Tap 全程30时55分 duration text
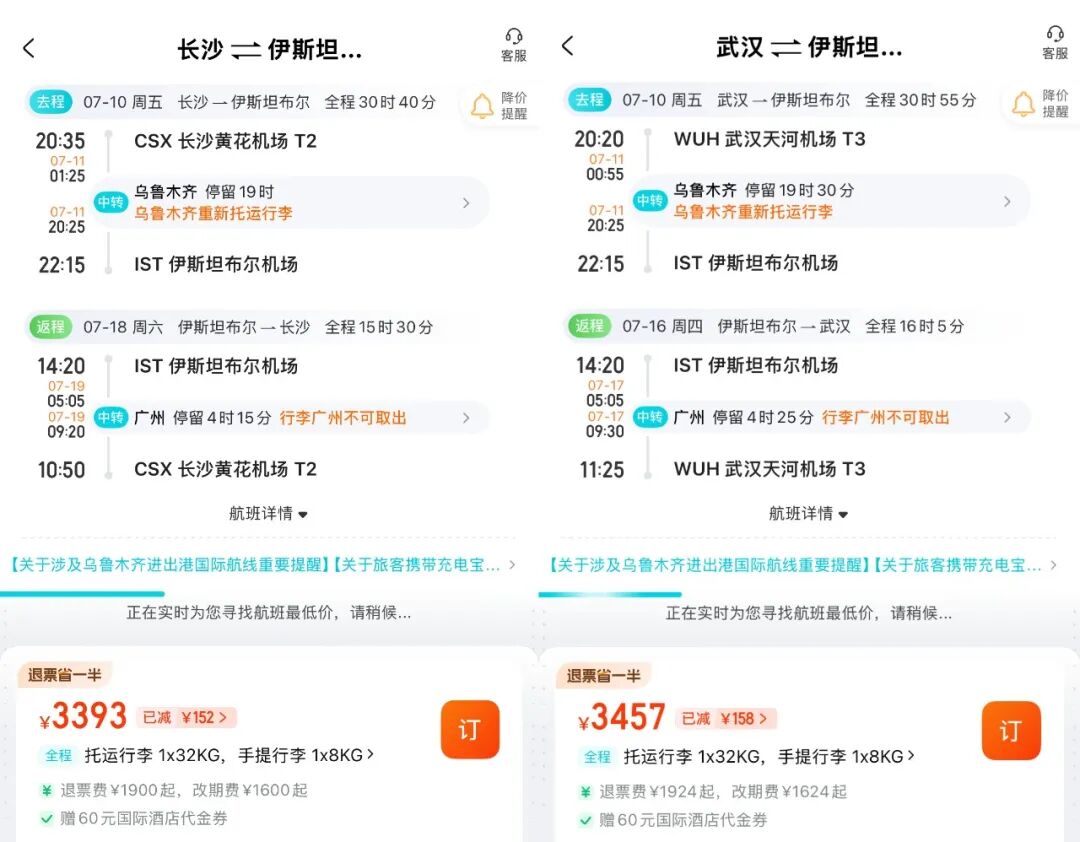The width and height of the screenshot is (1080, 842). [921, 100]
